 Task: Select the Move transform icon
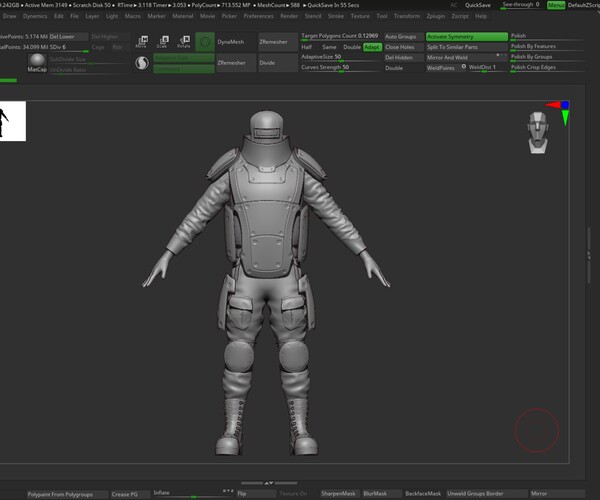[x=141, y=42]
